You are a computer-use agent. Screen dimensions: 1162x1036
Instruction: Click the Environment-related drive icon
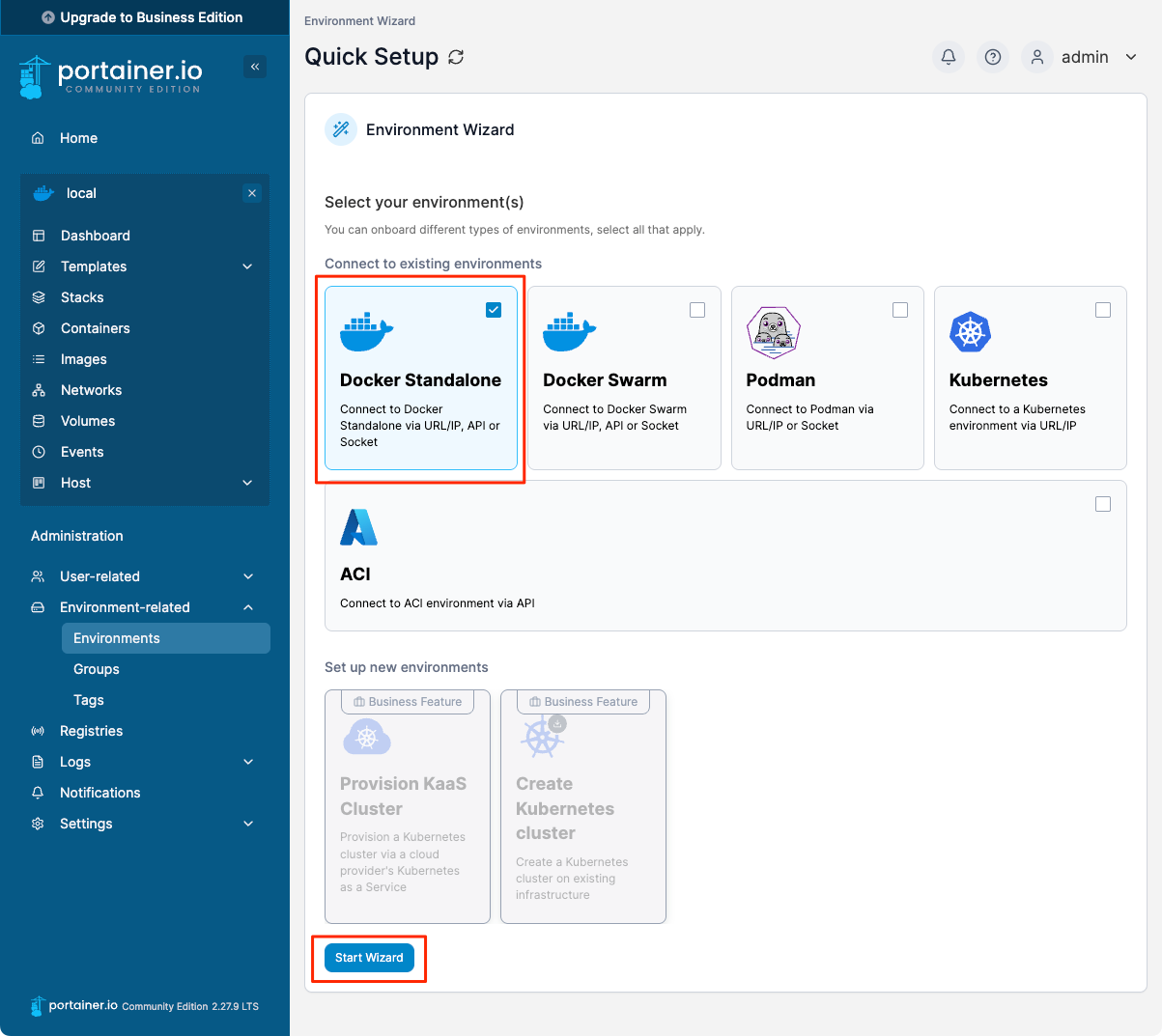coord(38,607)
